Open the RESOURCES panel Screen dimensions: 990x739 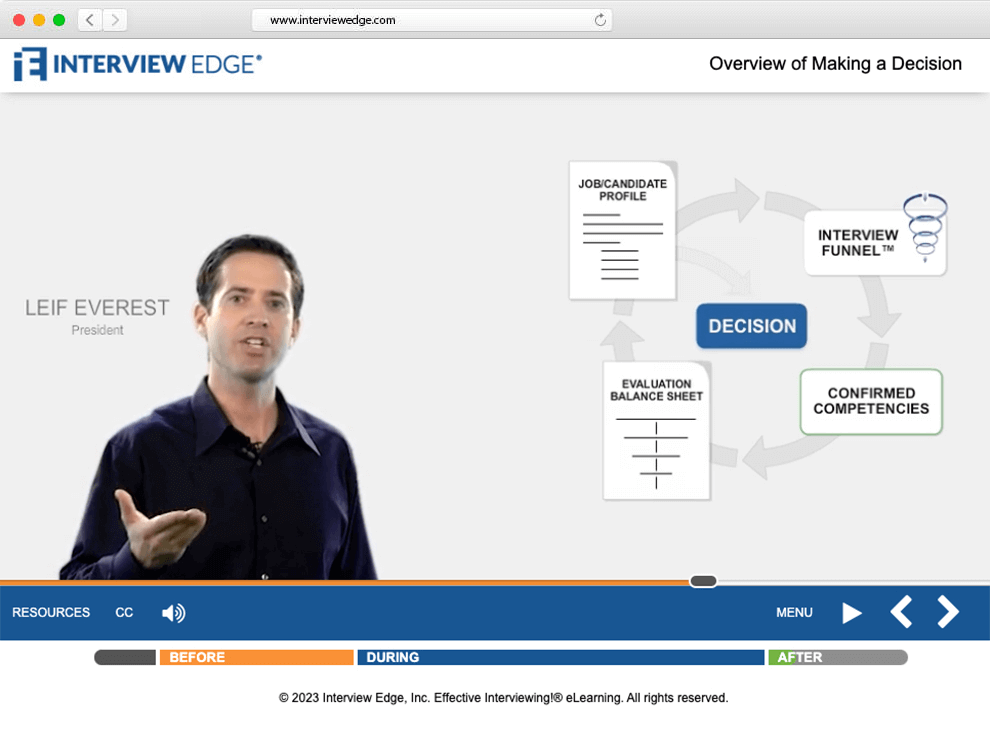(x=51, y=613)
